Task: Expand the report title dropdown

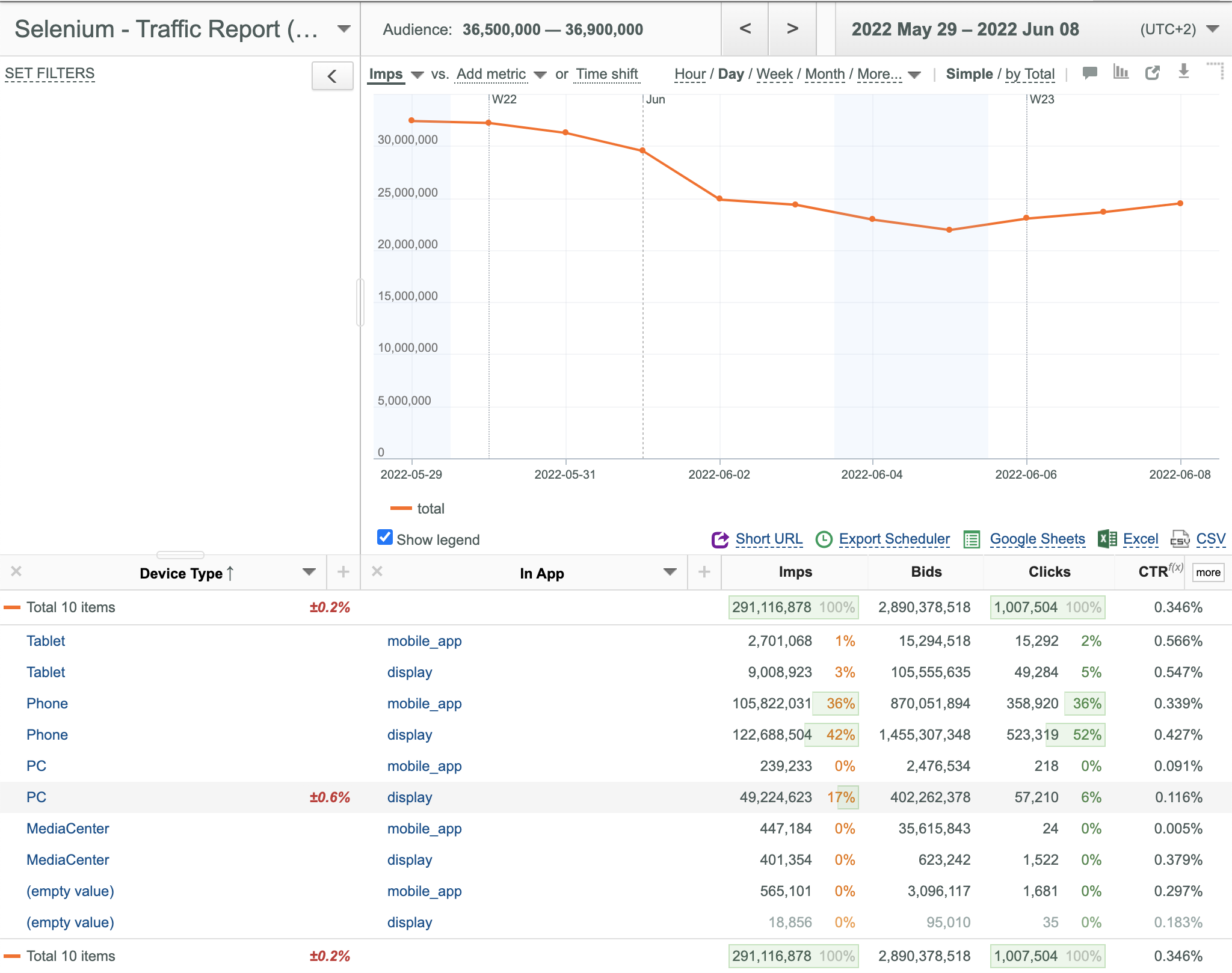Action: (x=344, y=29)
